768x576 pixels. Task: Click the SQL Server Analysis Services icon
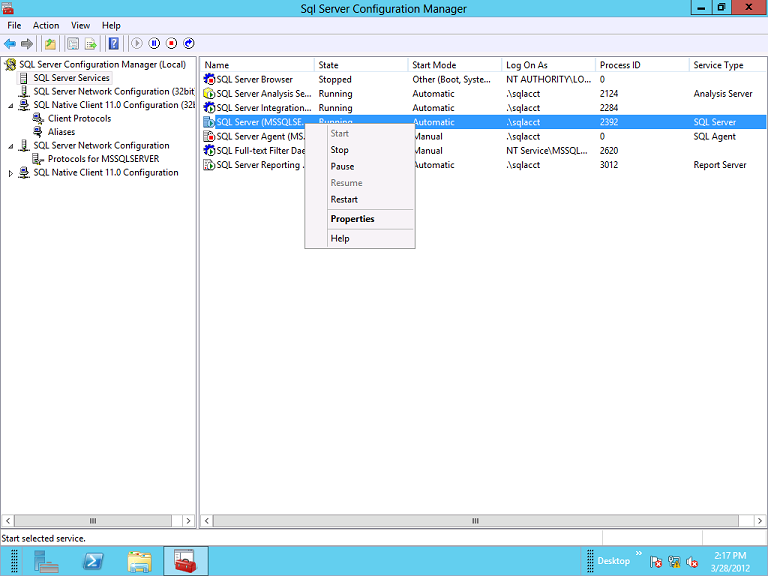(x=209, y=94)
